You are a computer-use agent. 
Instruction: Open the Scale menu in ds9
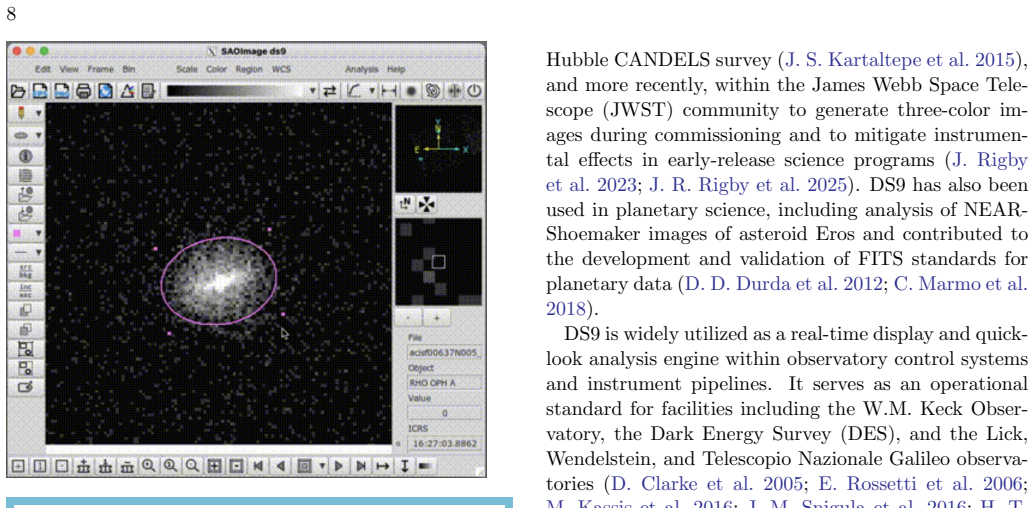pyautogui.click(x=186, y=69)
